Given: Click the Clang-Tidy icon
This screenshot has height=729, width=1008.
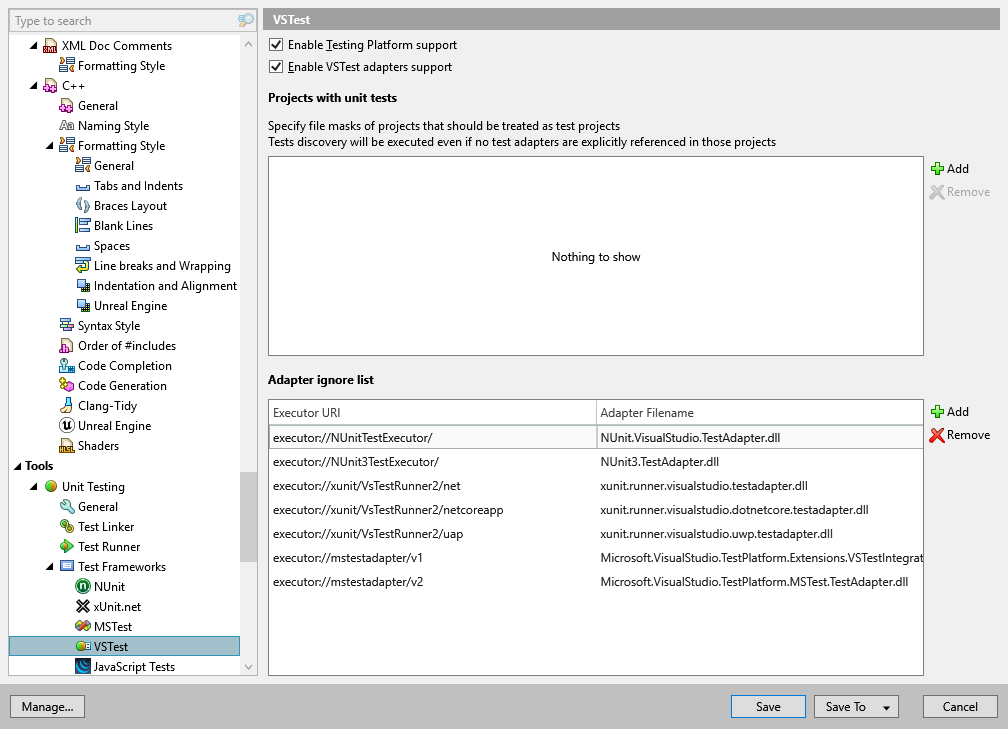Looking at the screenshot, I should click(66, 406).
